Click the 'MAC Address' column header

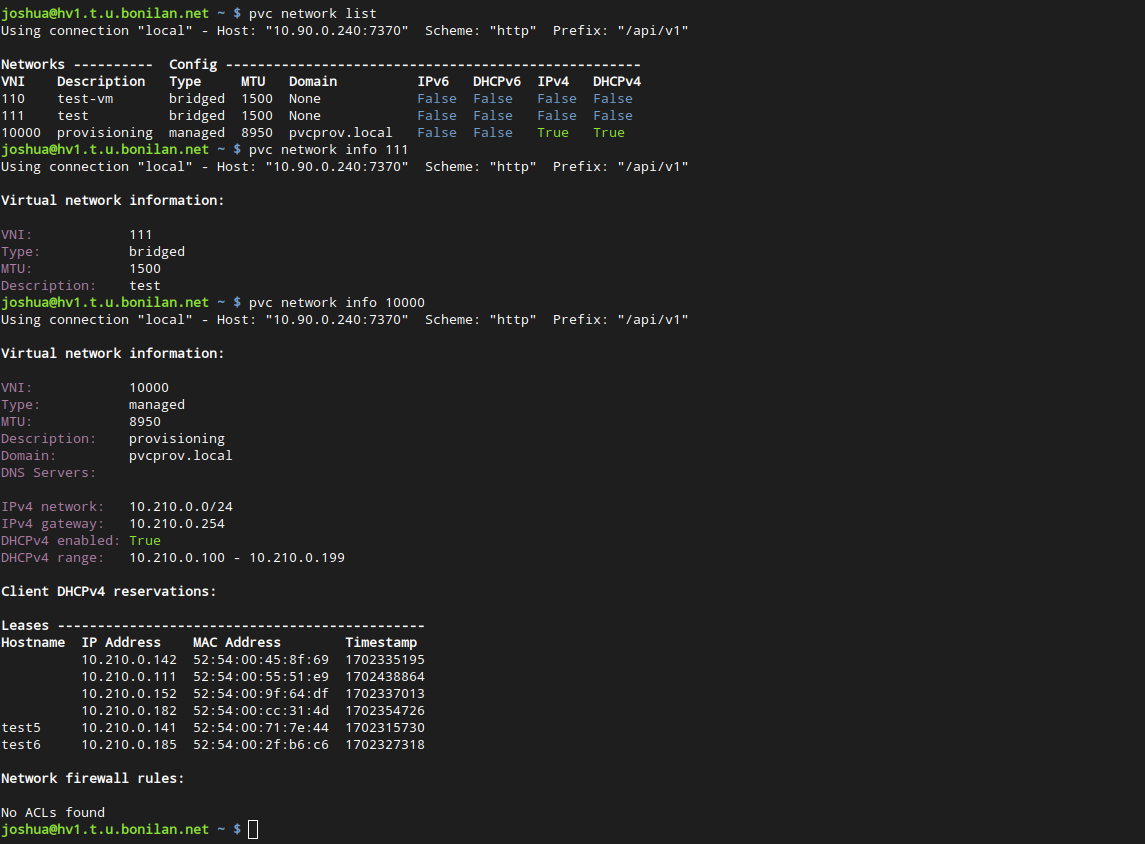click(x=237, y=642)
